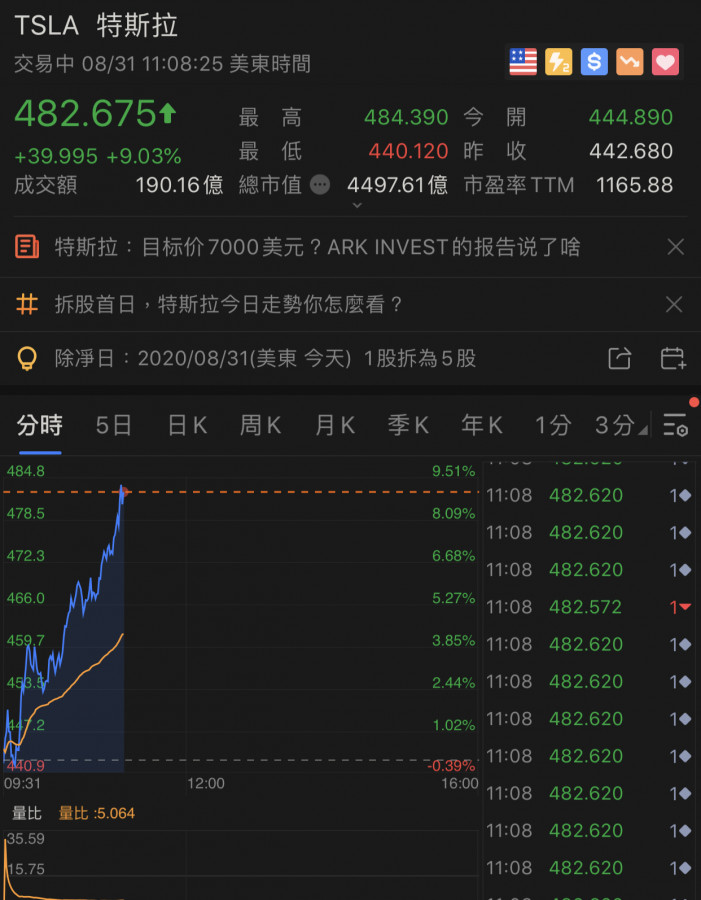Open 拆股首日 discussion topic link
This screenshot has height=900, width=701.
coord(228,304)
